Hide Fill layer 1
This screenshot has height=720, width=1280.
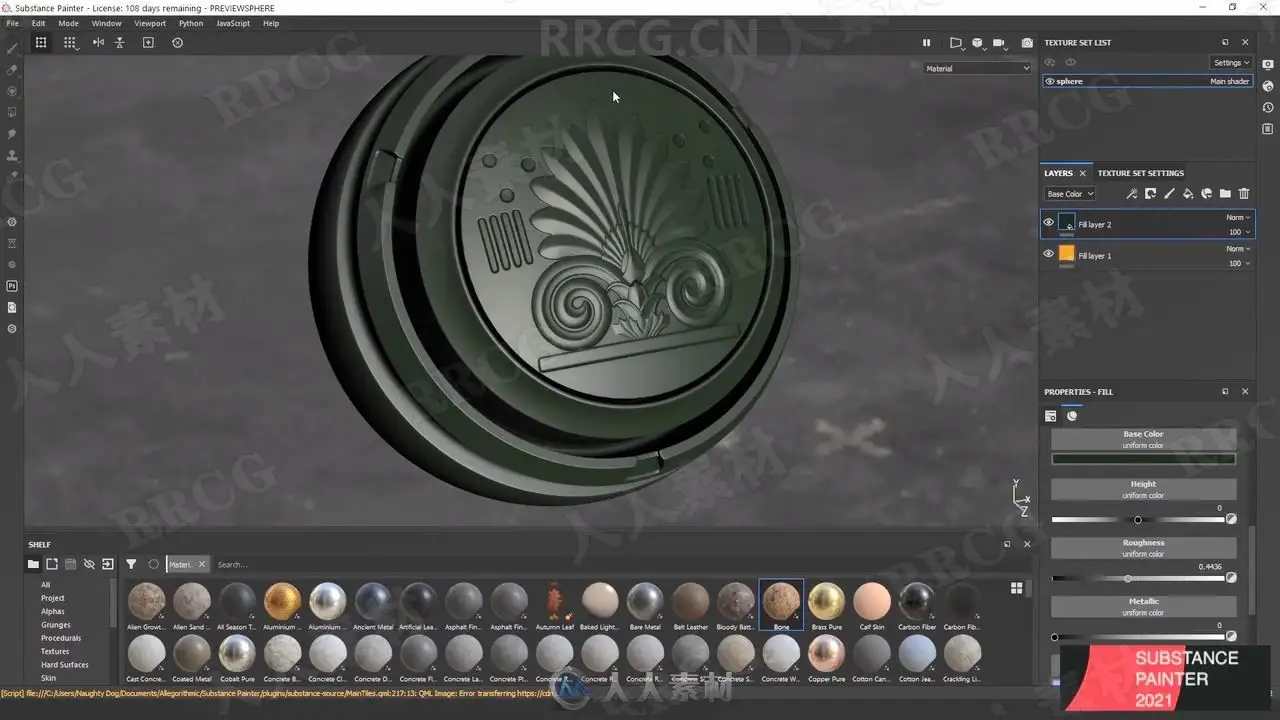(x=1048, y=254)
